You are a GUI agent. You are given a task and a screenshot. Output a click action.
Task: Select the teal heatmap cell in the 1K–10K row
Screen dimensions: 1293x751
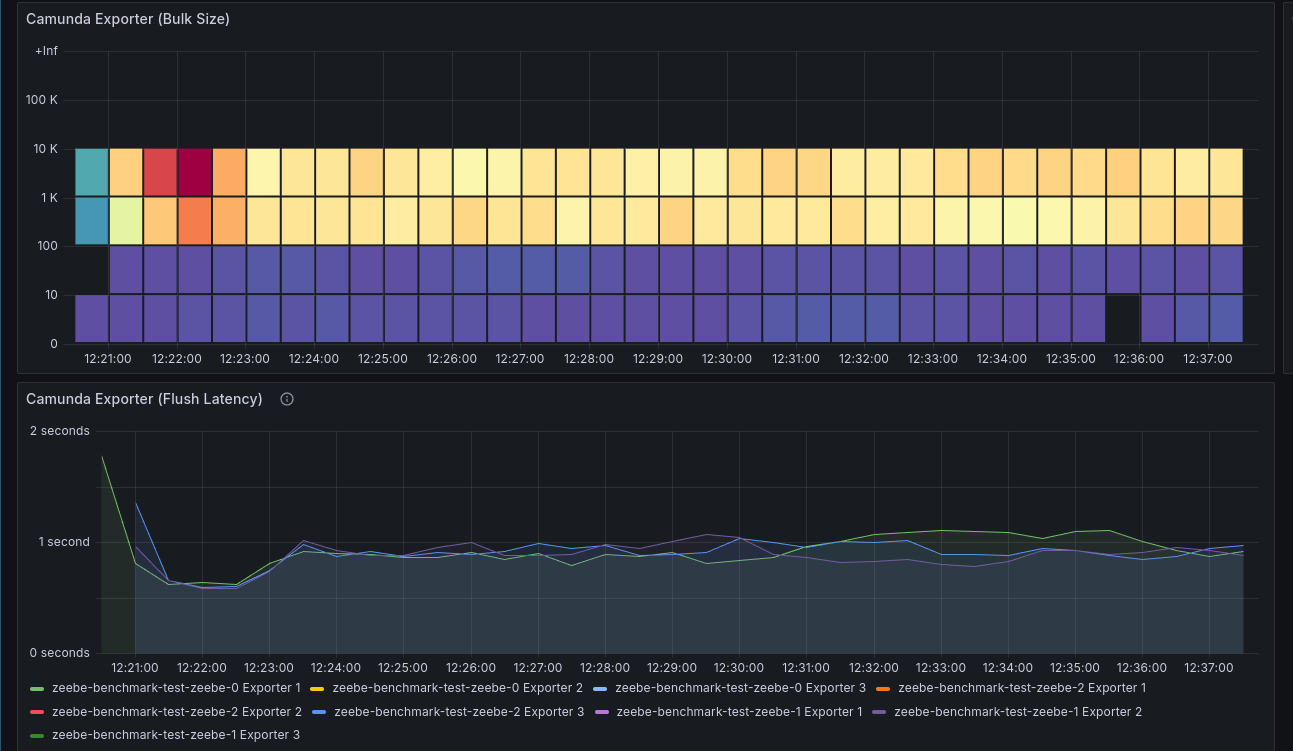(x=92, y=172)
